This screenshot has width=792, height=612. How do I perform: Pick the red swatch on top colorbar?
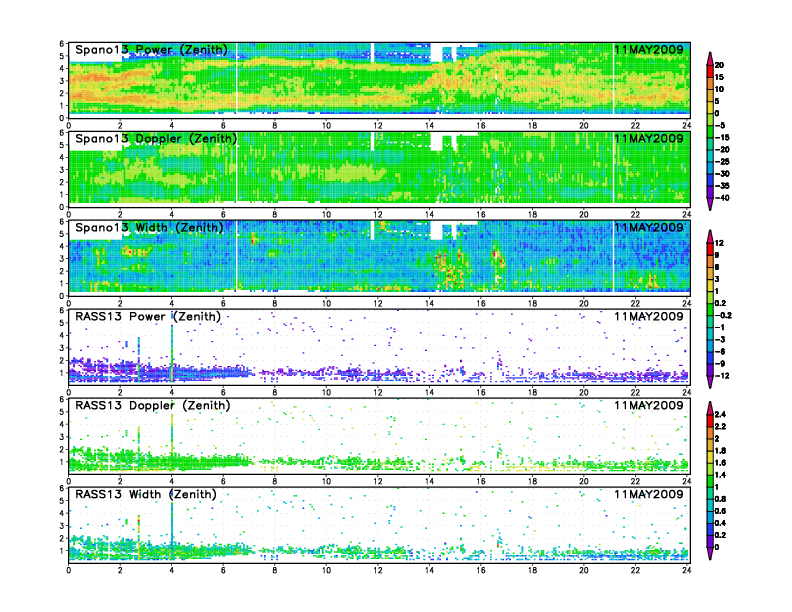[x=710, y=71]
